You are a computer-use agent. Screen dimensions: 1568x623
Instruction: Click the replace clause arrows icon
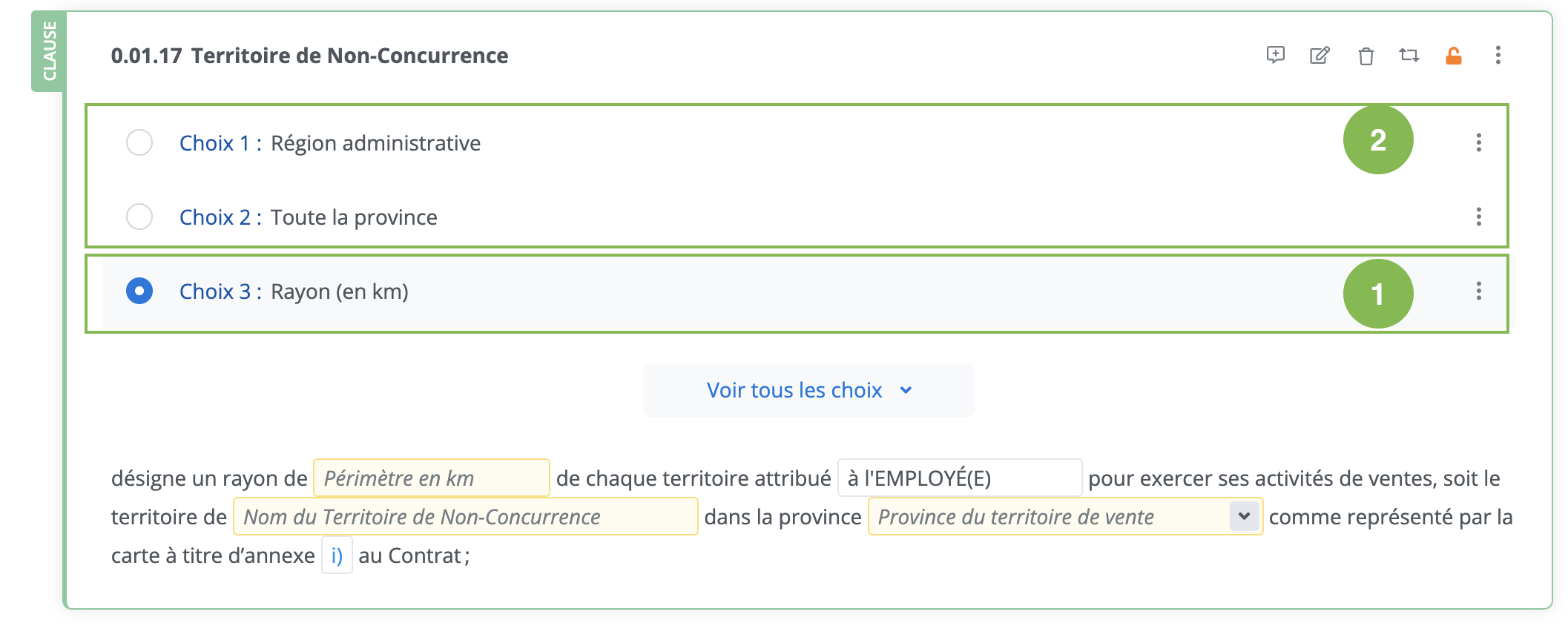1409,56
